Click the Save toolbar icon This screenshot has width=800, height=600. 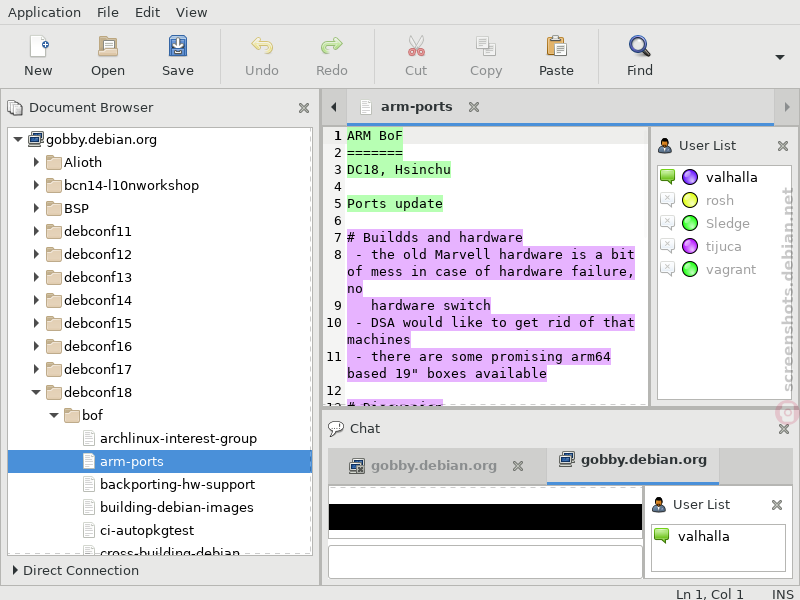tap(178, 46)
